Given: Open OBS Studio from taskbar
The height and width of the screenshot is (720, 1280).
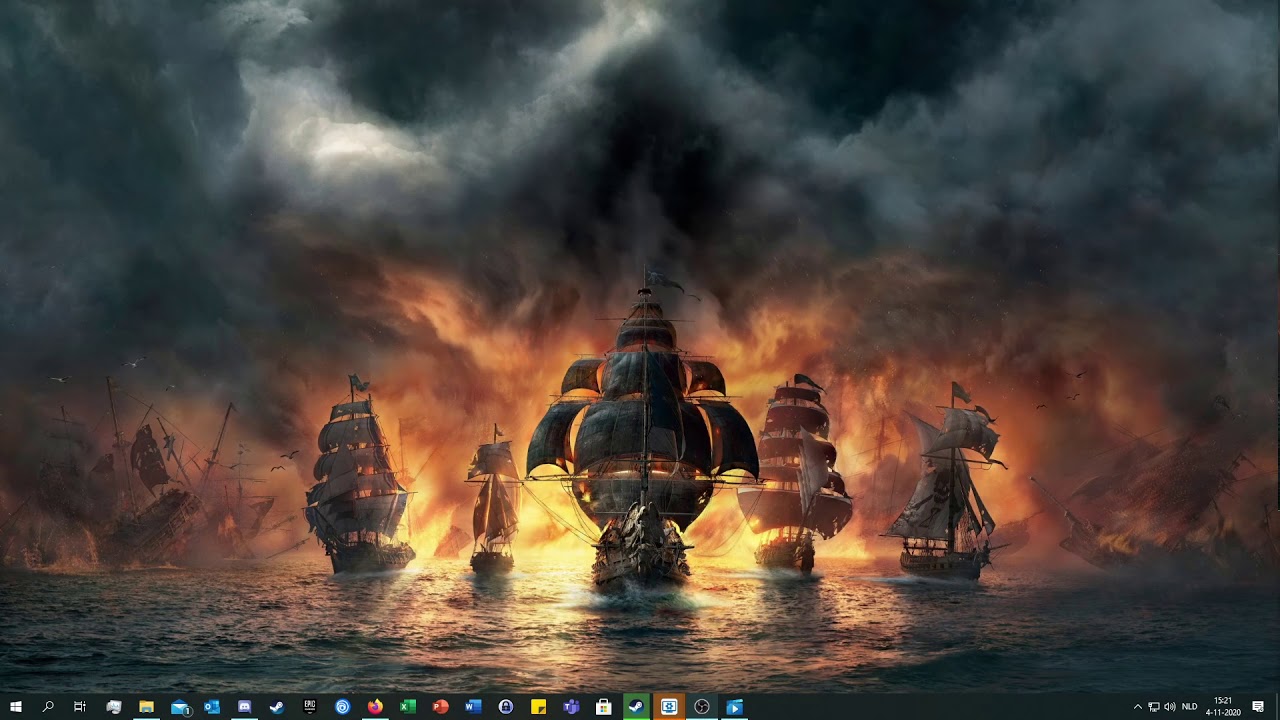Looking at the screenshot, I should (702, 707).
